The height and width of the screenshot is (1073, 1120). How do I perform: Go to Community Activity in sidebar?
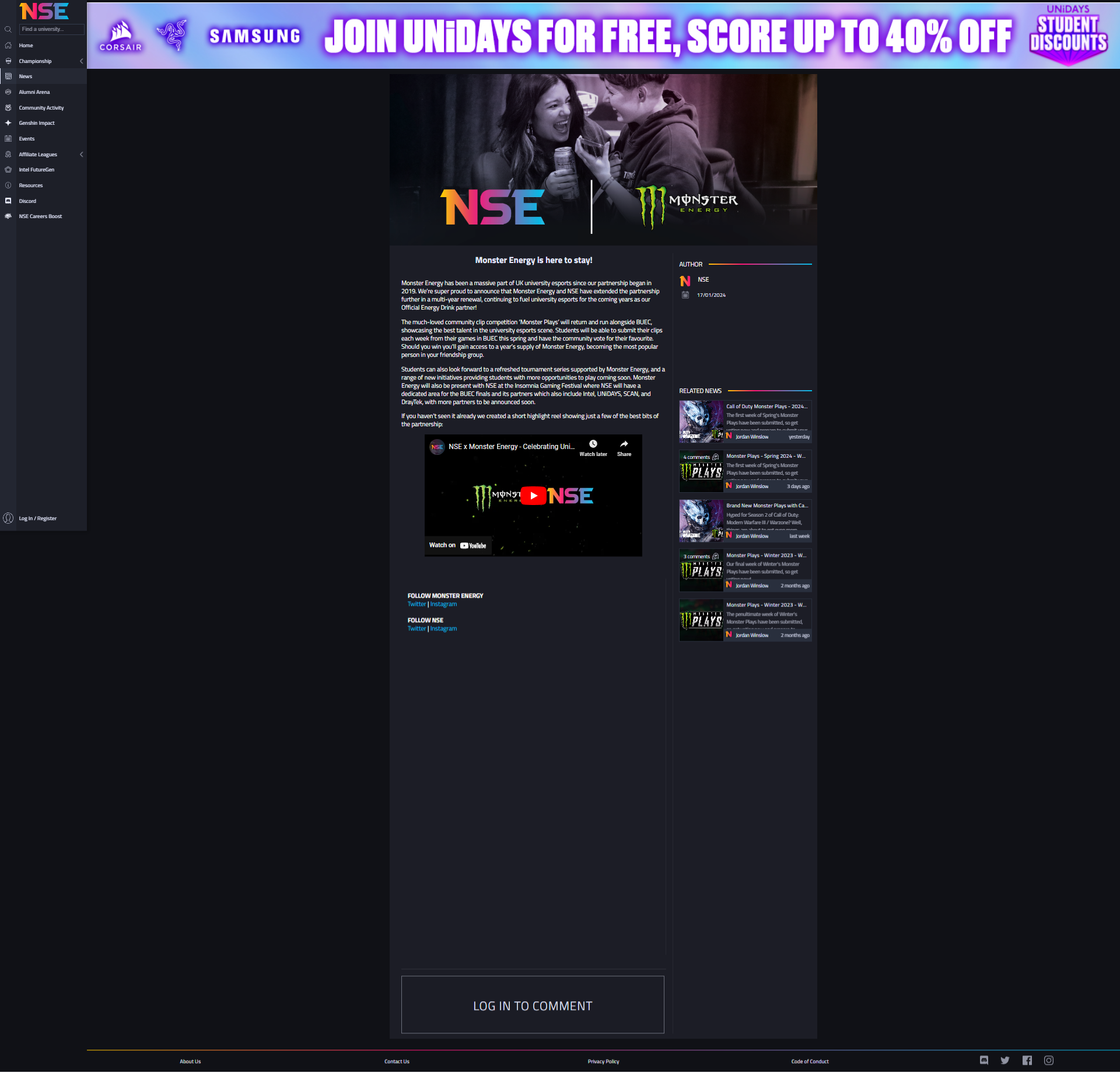pos(41,108)
